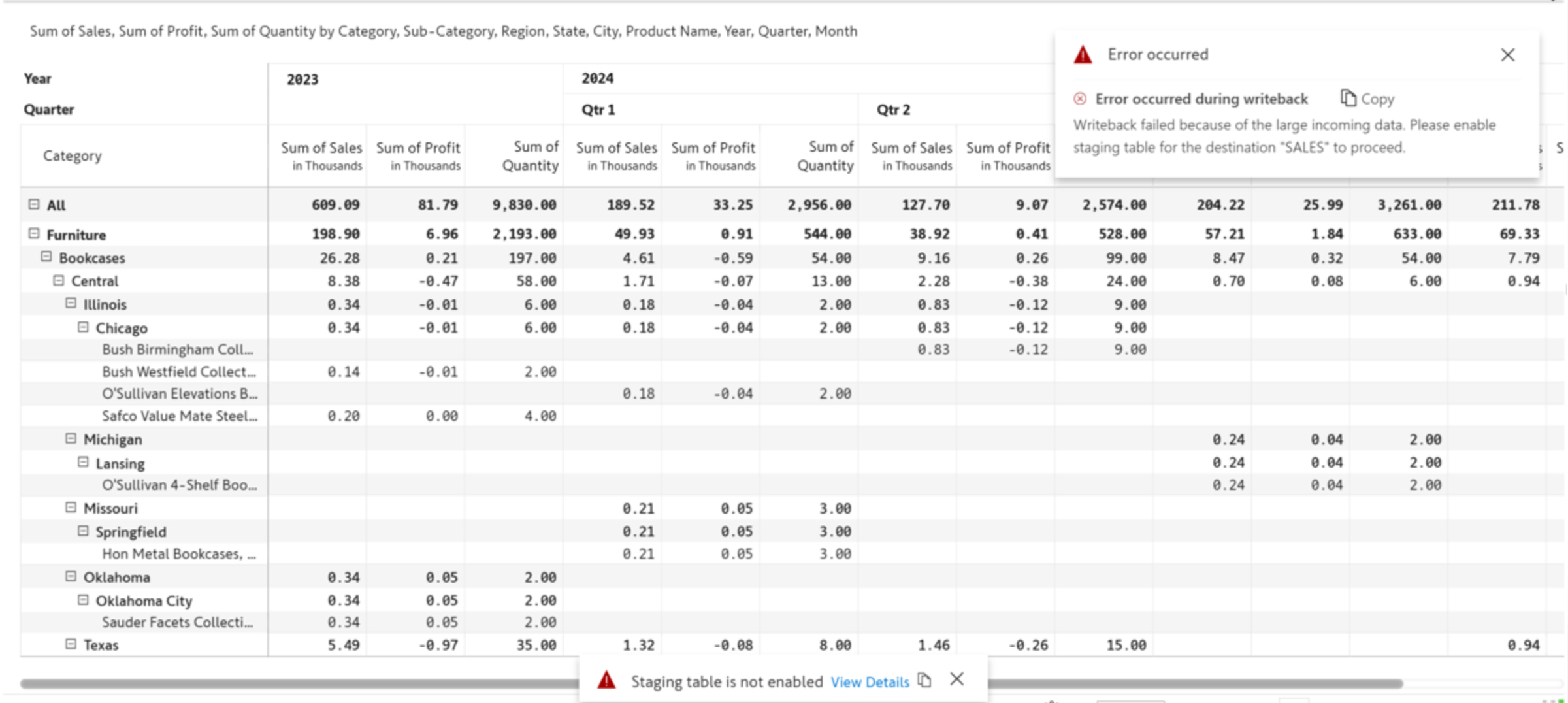Screen dimensions: 1568x703
Task: Click the warning triangle in staging toast
Action: tap(606, 681)
